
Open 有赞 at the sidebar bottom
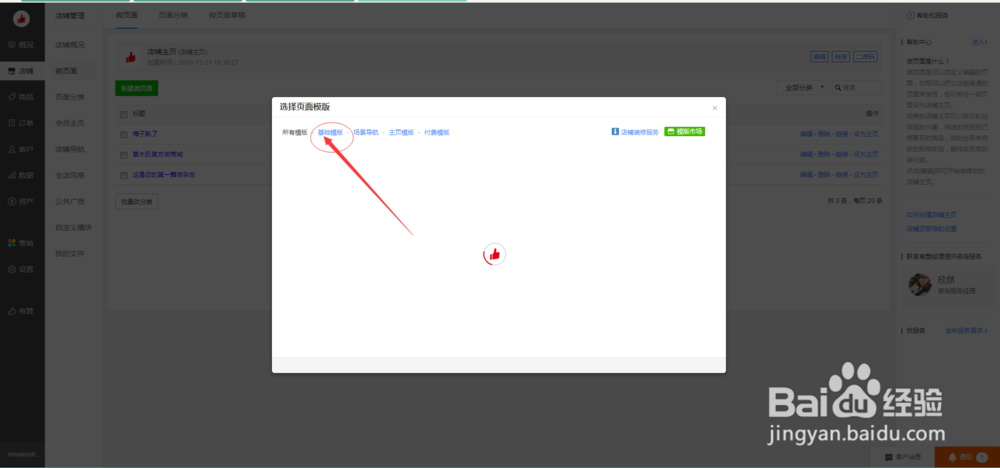[x=22, y=311]
